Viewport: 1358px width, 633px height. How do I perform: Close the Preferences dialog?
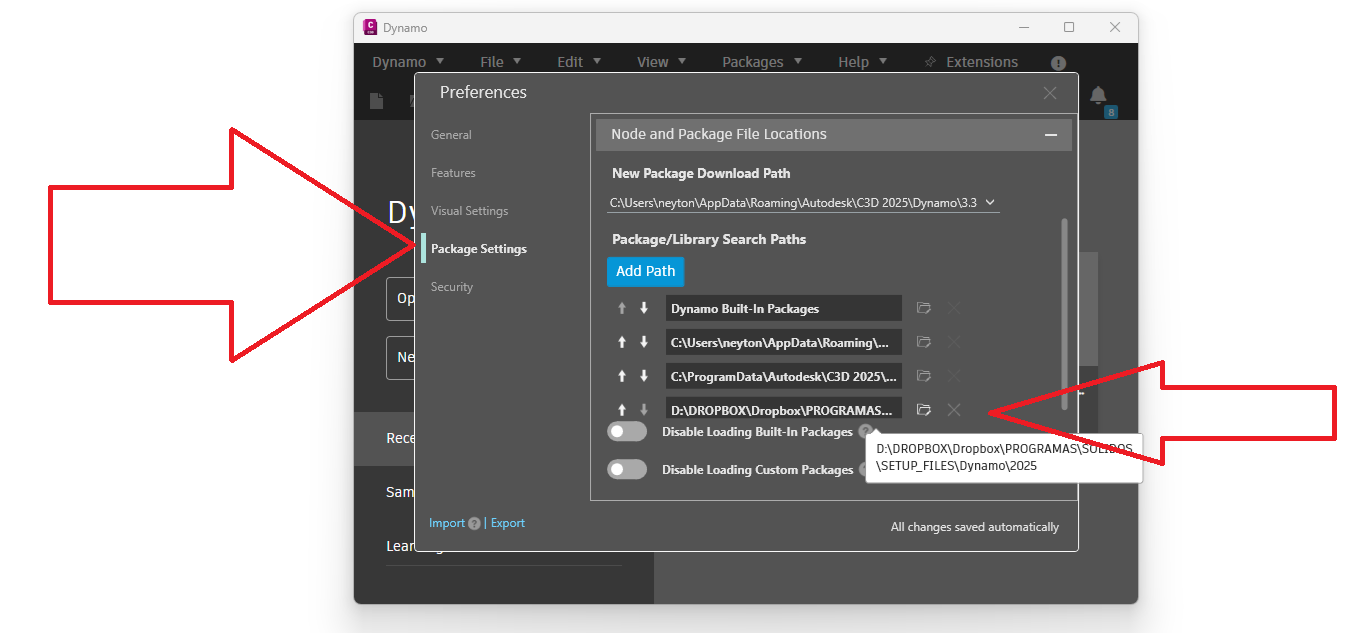[x=1050, y=93]
